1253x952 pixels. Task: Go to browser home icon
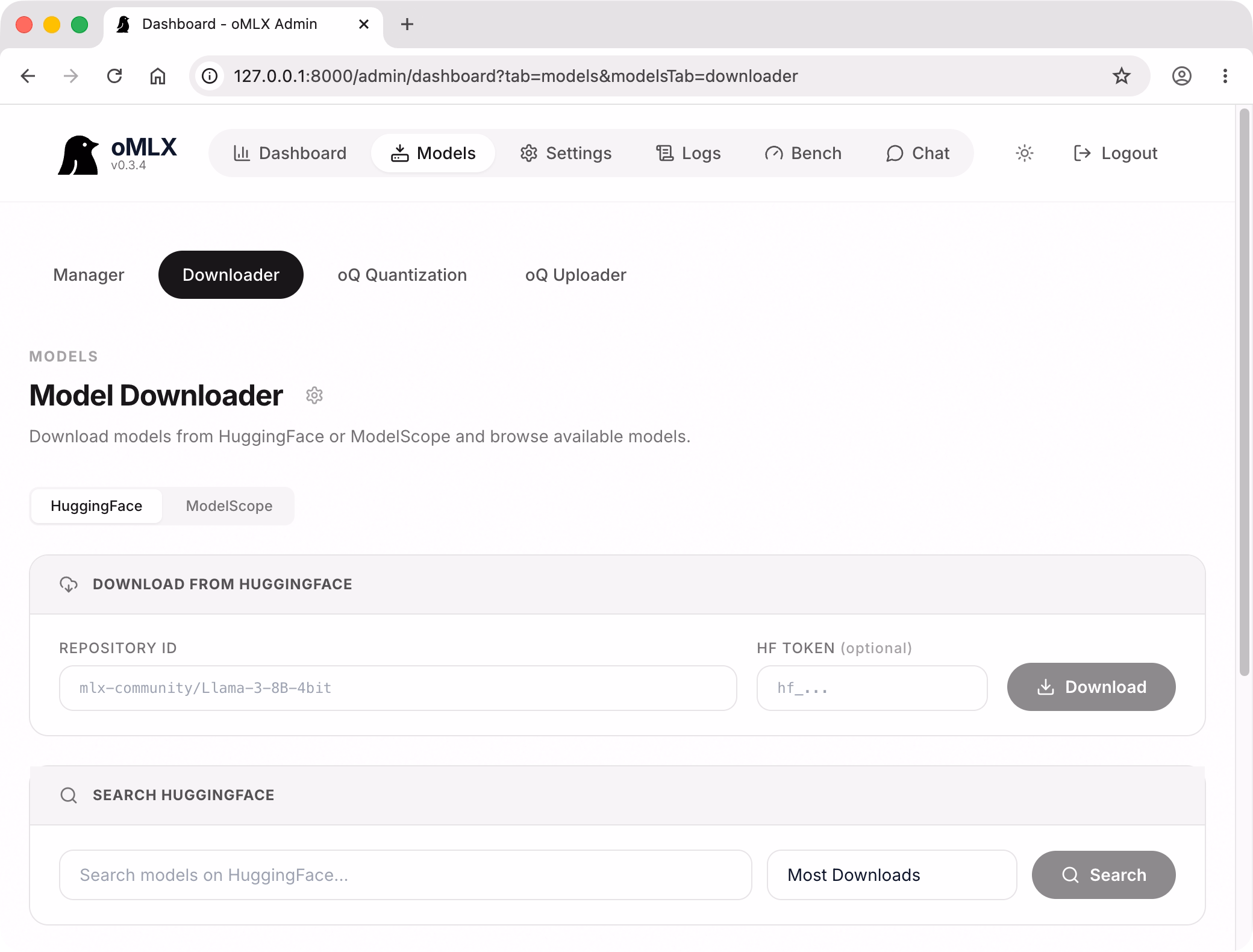tap(158, 76)
